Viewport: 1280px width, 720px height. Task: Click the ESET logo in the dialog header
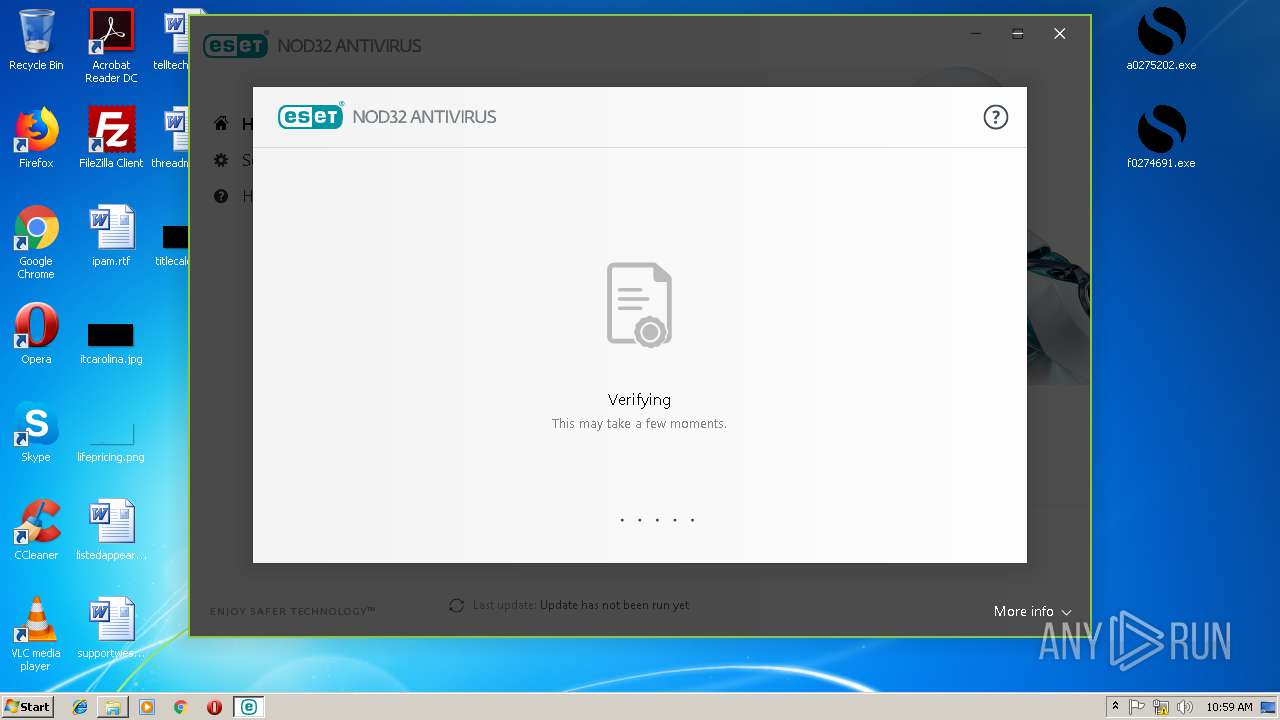click(311, 116)
